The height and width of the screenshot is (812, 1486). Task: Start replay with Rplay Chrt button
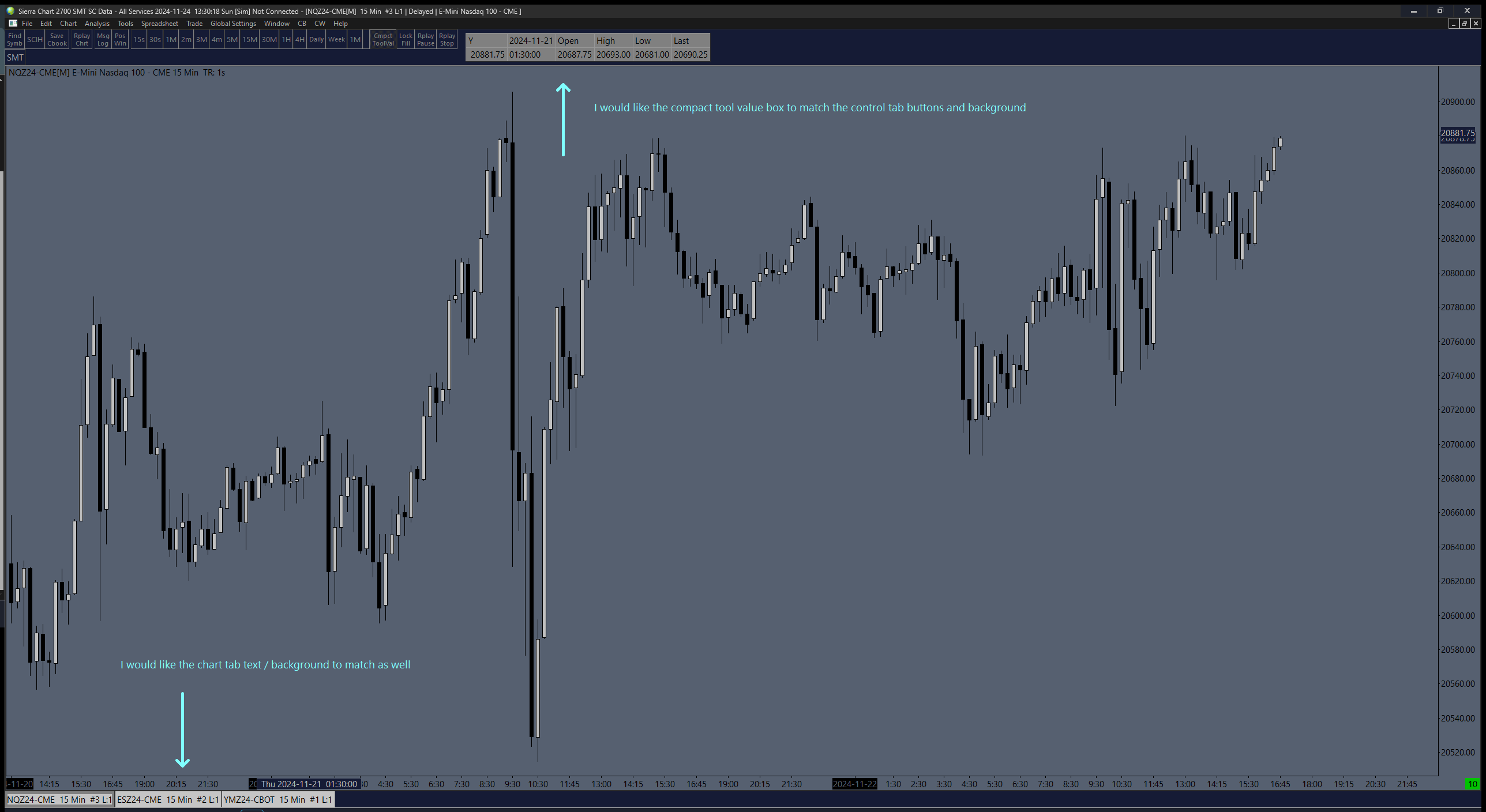point(82,40)
